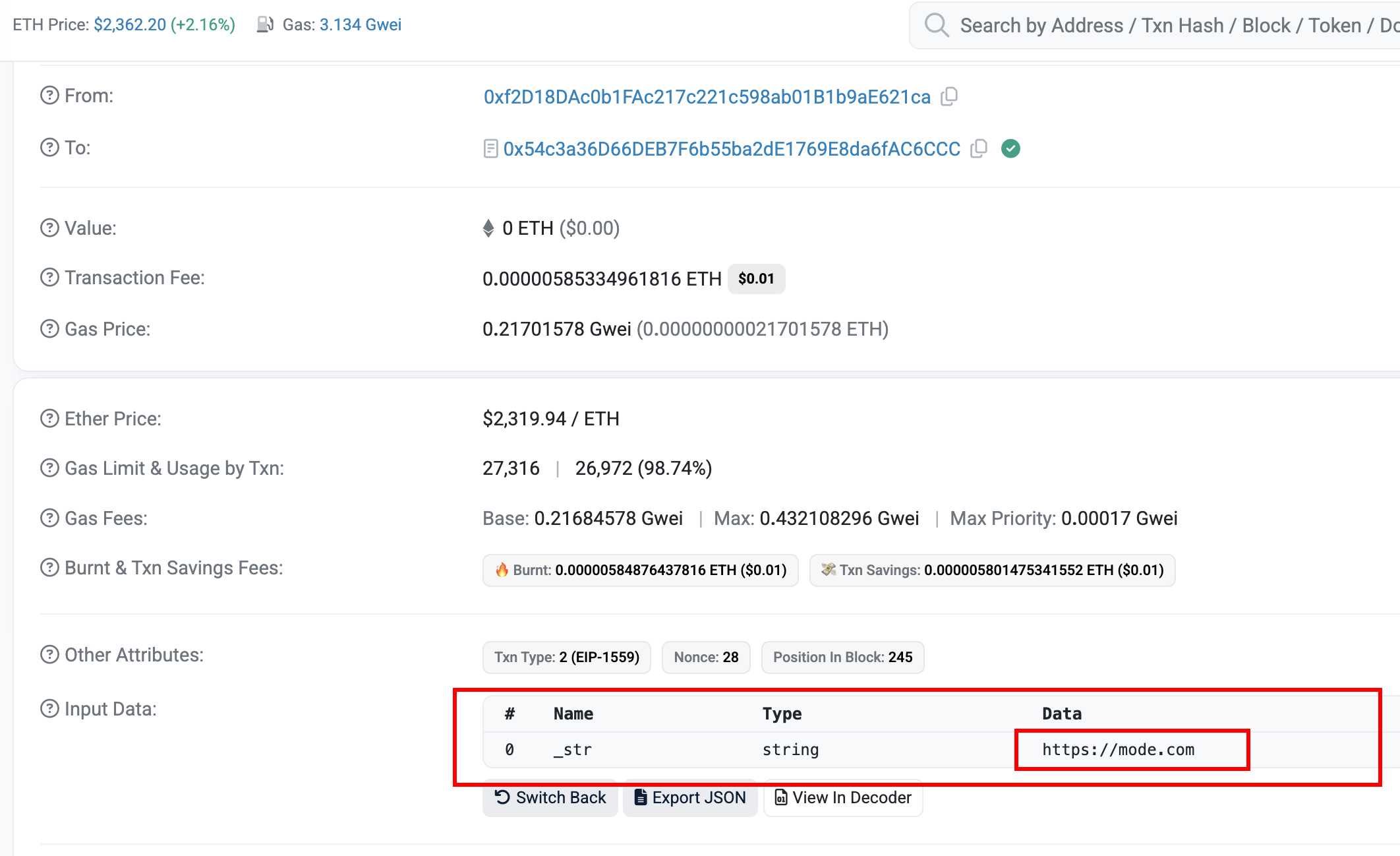Viewport: 1400px width, 856px height.
Task: Click the Txn Savings fee badge
Action: (993, 570)
